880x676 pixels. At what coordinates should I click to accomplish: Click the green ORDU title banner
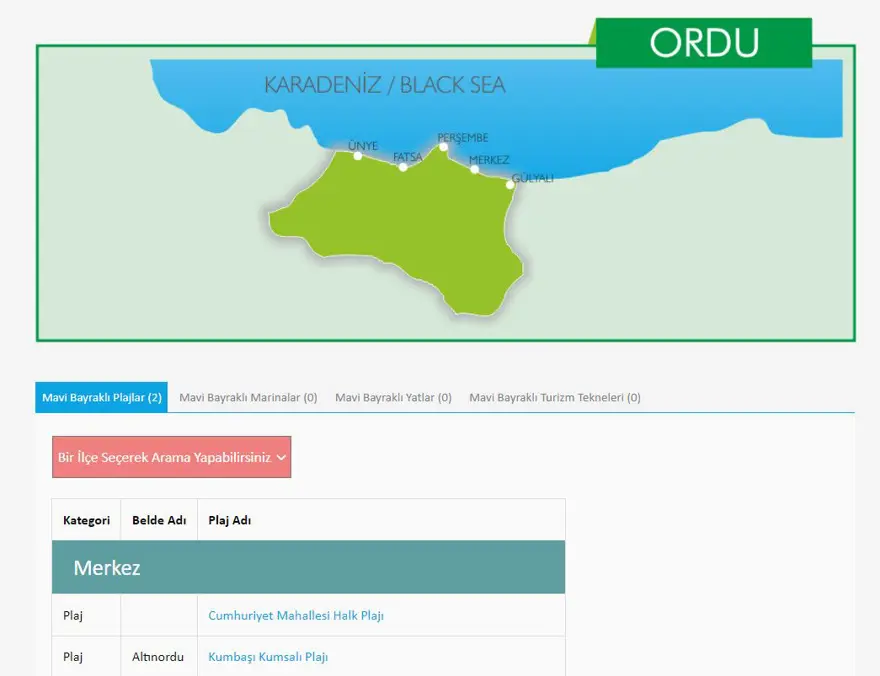704,43
